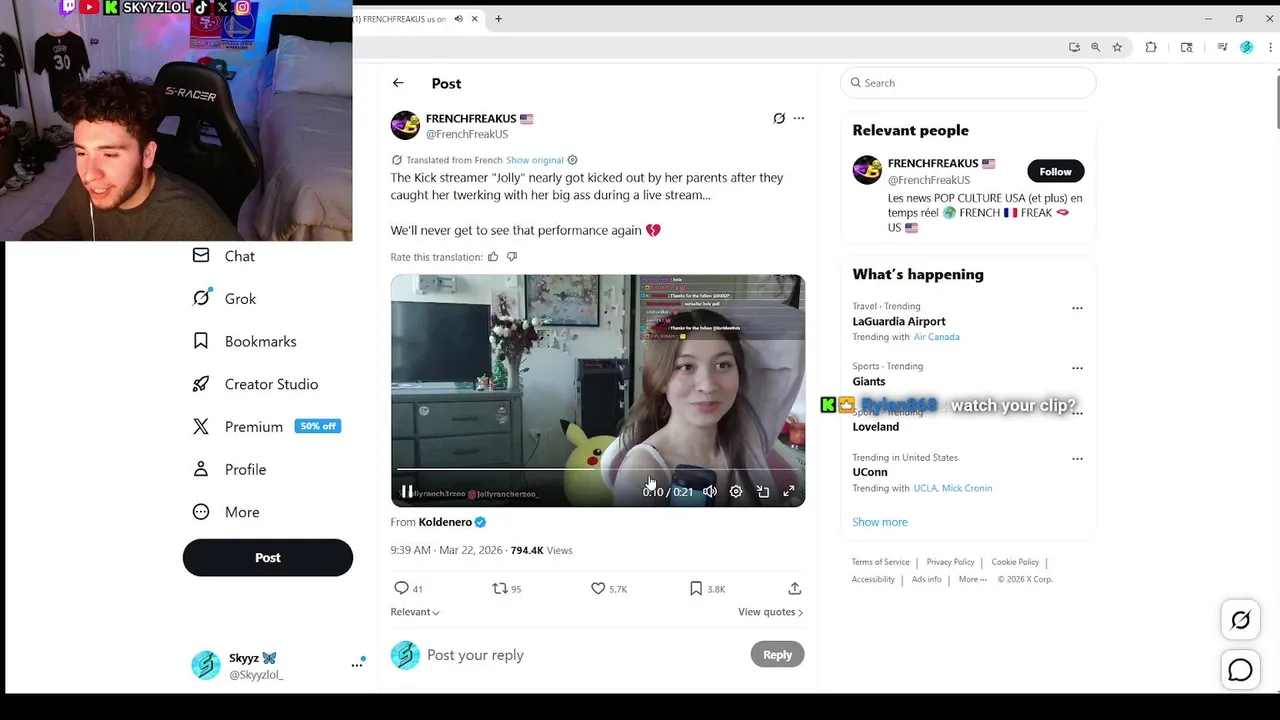
Task: Click Show original translation link
Action: point(534,160)
